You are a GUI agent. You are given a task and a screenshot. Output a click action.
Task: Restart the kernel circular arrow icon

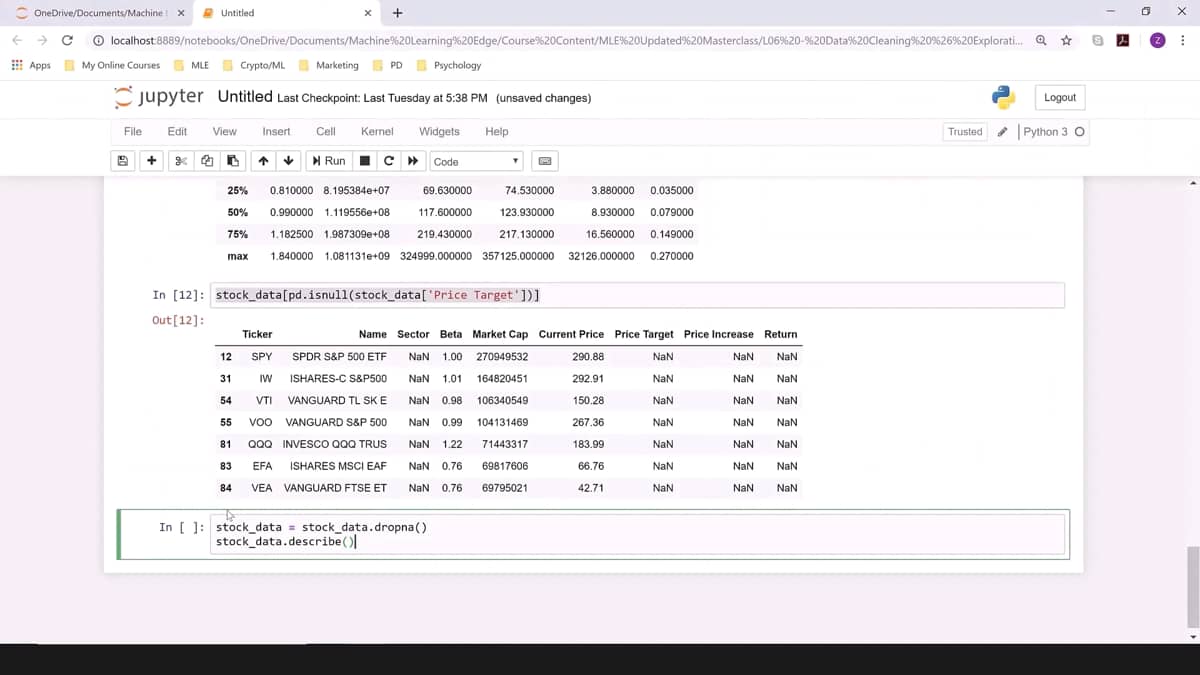[389, 161]
